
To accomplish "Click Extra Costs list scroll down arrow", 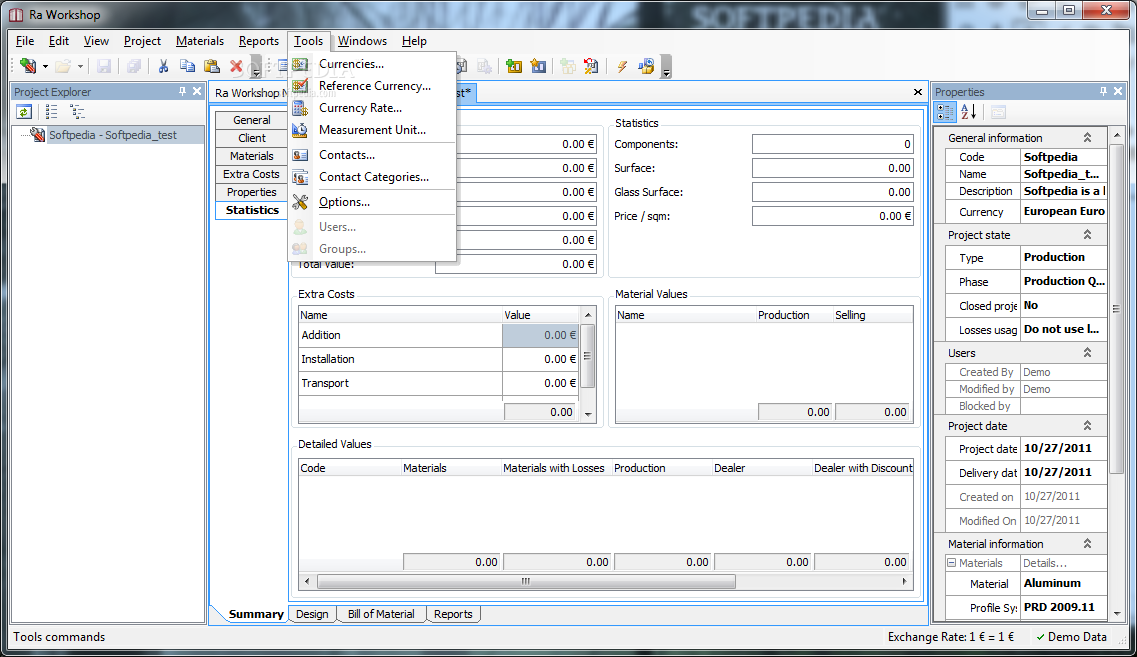I will point(588,414).
